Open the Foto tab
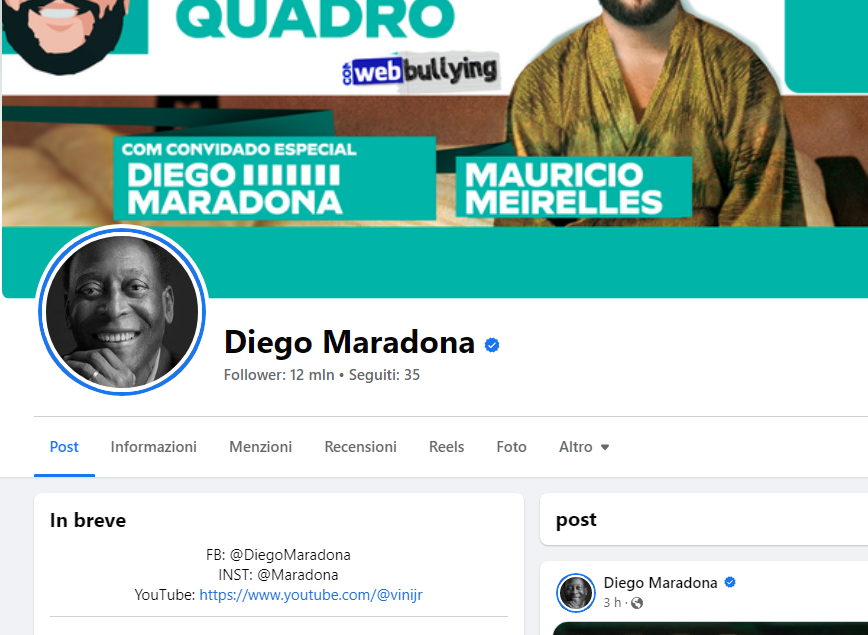The image size is (868, 635). click(x=511, y=447)
